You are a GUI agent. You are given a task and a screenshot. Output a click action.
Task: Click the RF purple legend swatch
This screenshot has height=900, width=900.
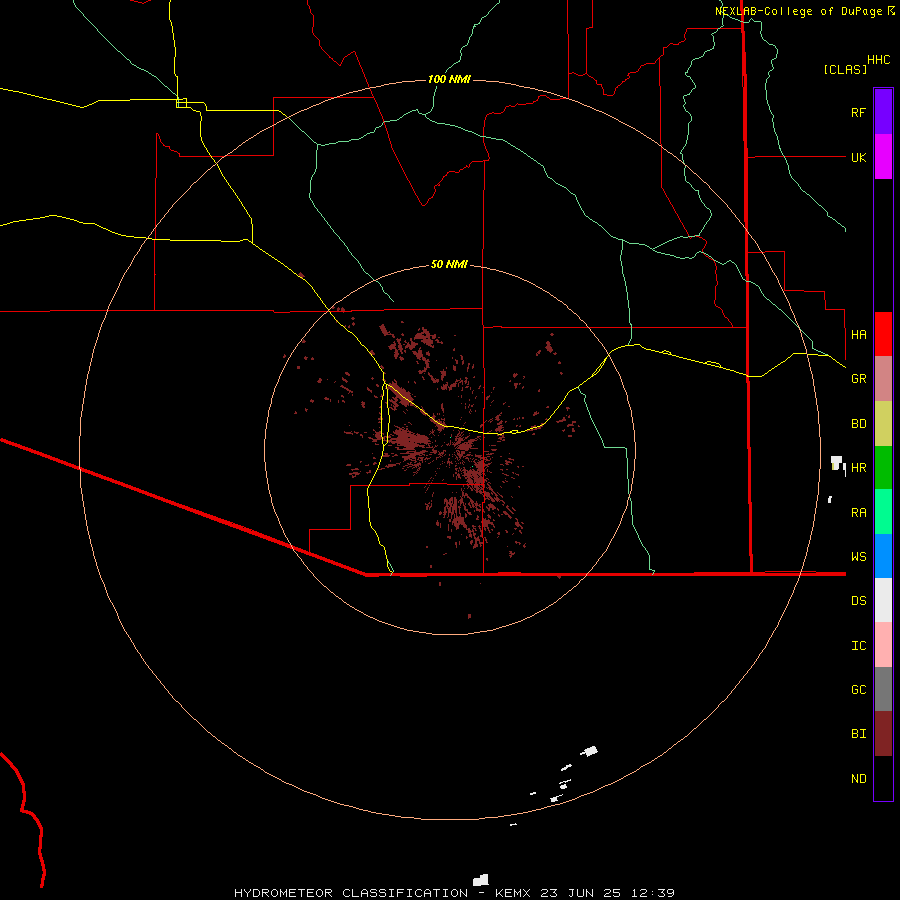883,112
